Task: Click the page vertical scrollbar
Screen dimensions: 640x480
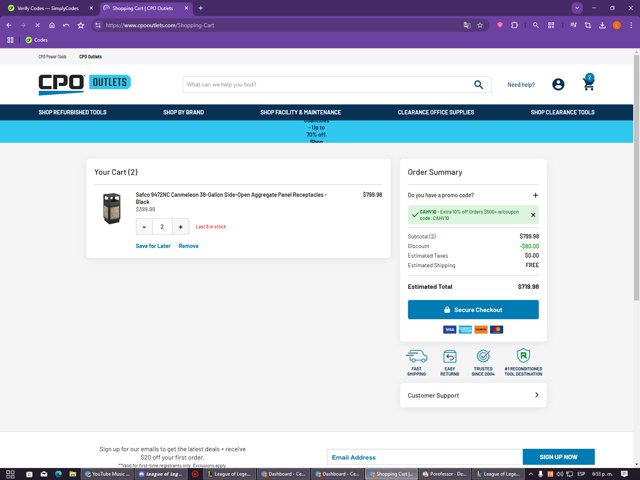Action: coord(636,177)
